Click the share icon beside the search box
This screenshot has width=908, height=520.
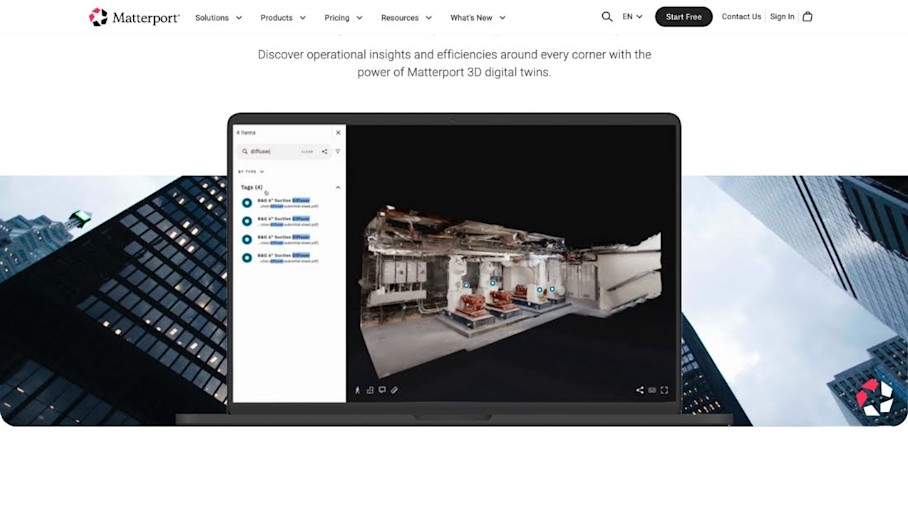pyautogui.click(x=324, y=151)
